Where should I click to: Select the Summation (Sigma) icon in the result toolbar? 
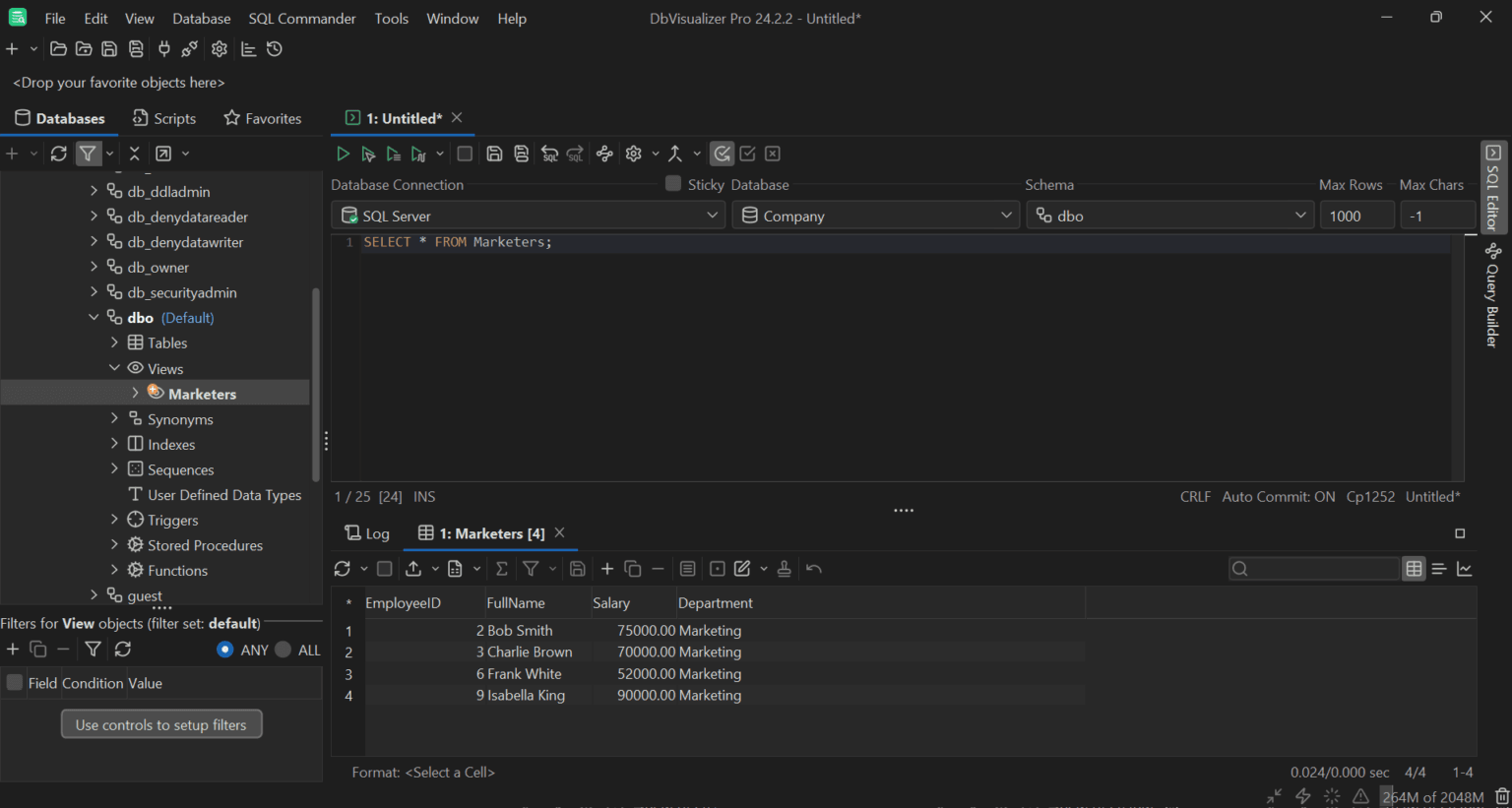pos(502,568)
